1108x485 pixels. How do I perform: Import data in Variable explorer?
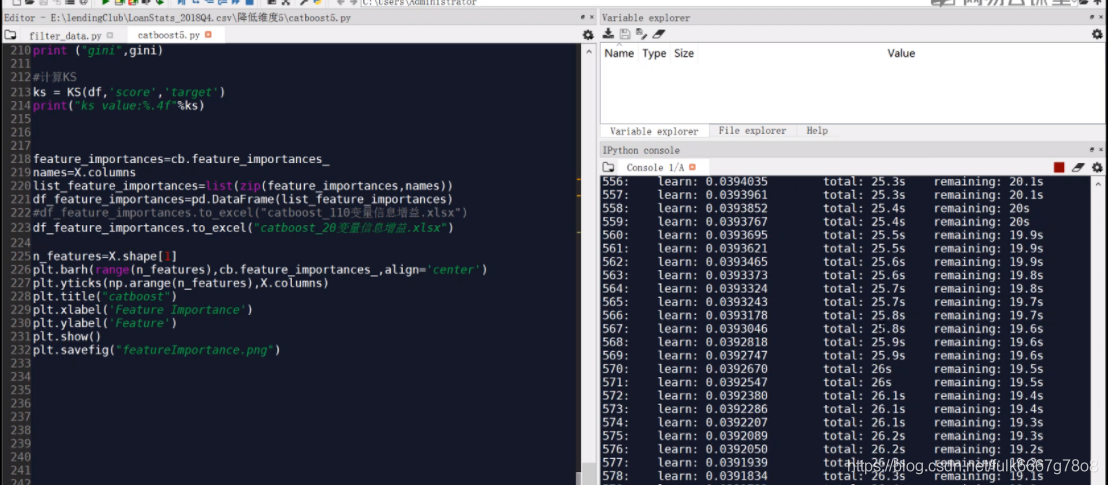pos(608,34)
